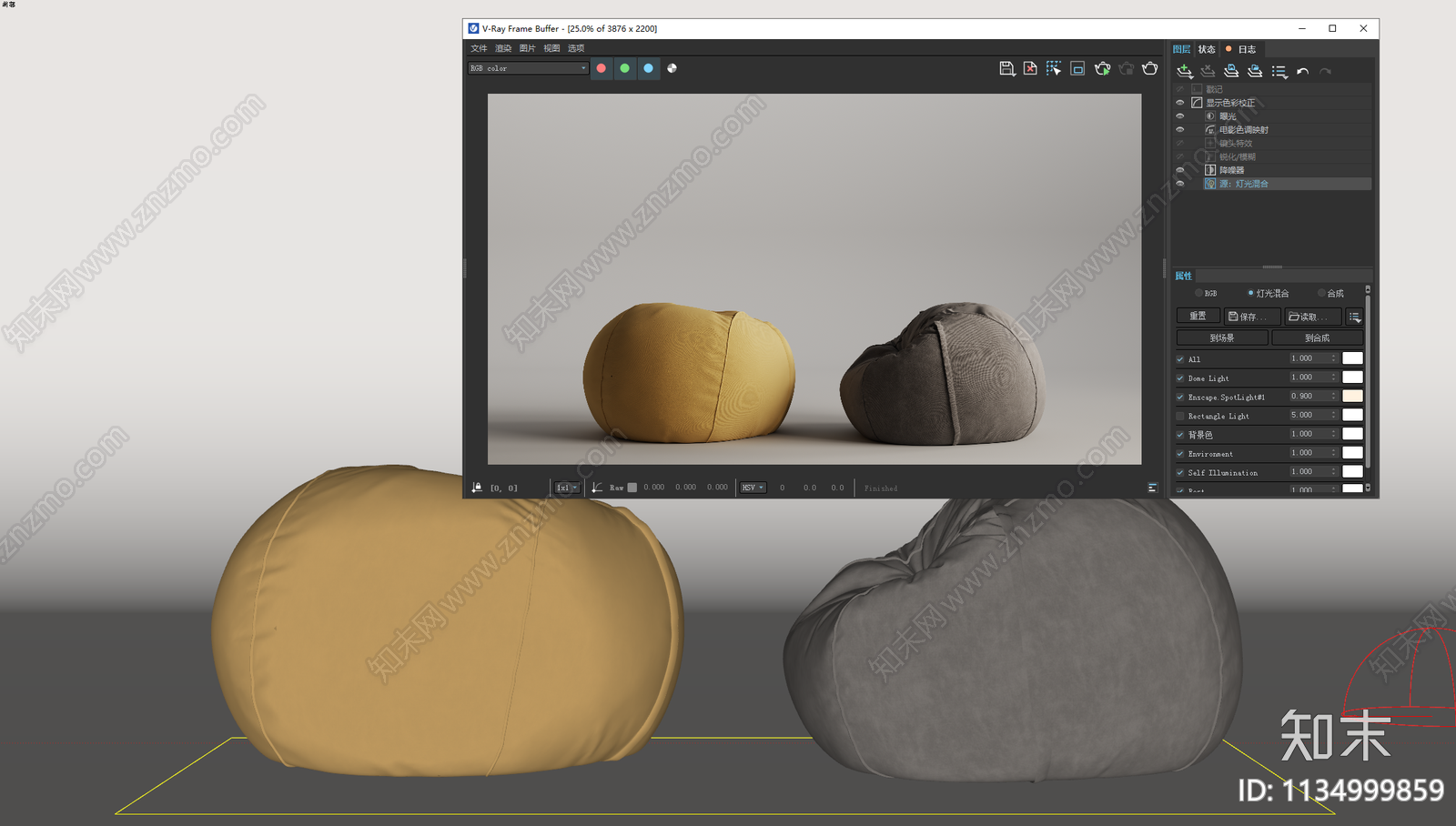Open the light mix options list dropdown
The width and height of the screenshot is (1456, 826).
[x=1355, y=317]
